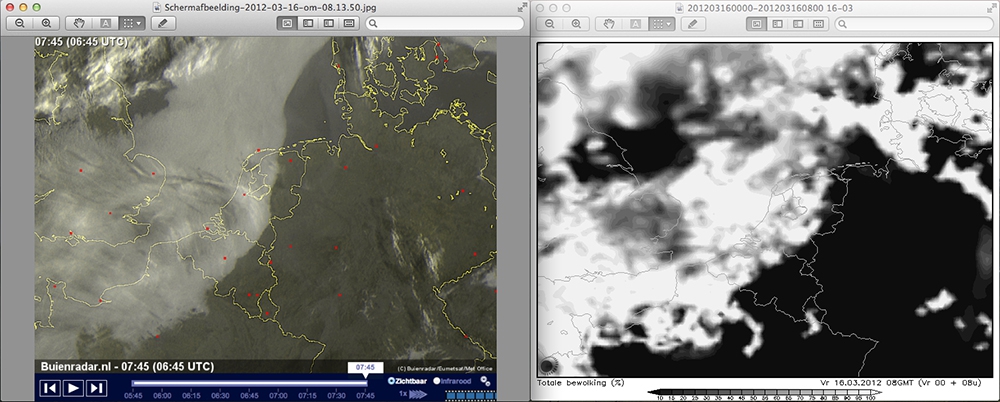Show table of contents view in 201203160000 window

click(797, 24)
